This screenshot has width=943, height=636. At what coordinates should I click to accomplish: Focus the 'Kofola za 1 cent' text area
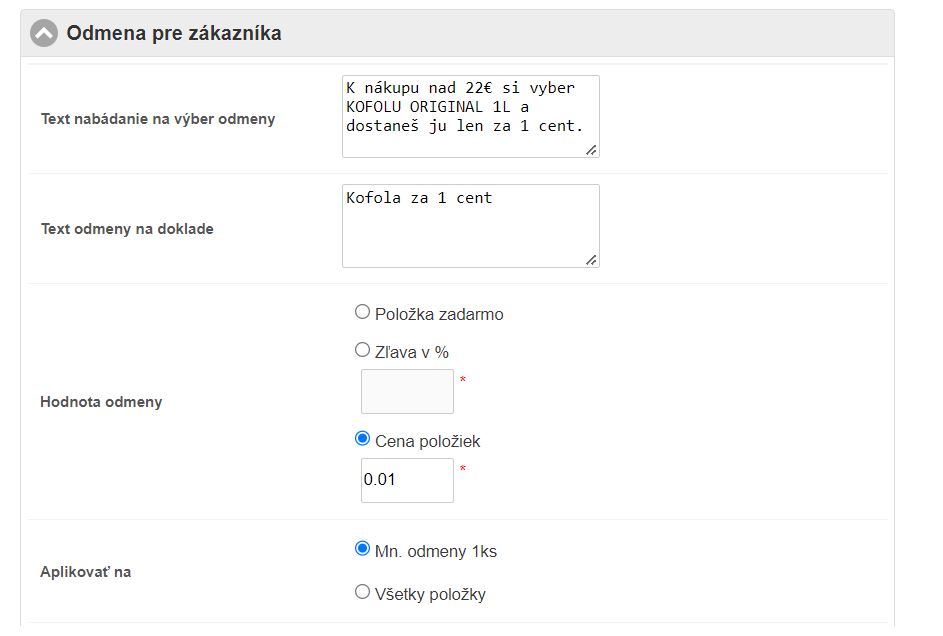[x=470, y=225]
